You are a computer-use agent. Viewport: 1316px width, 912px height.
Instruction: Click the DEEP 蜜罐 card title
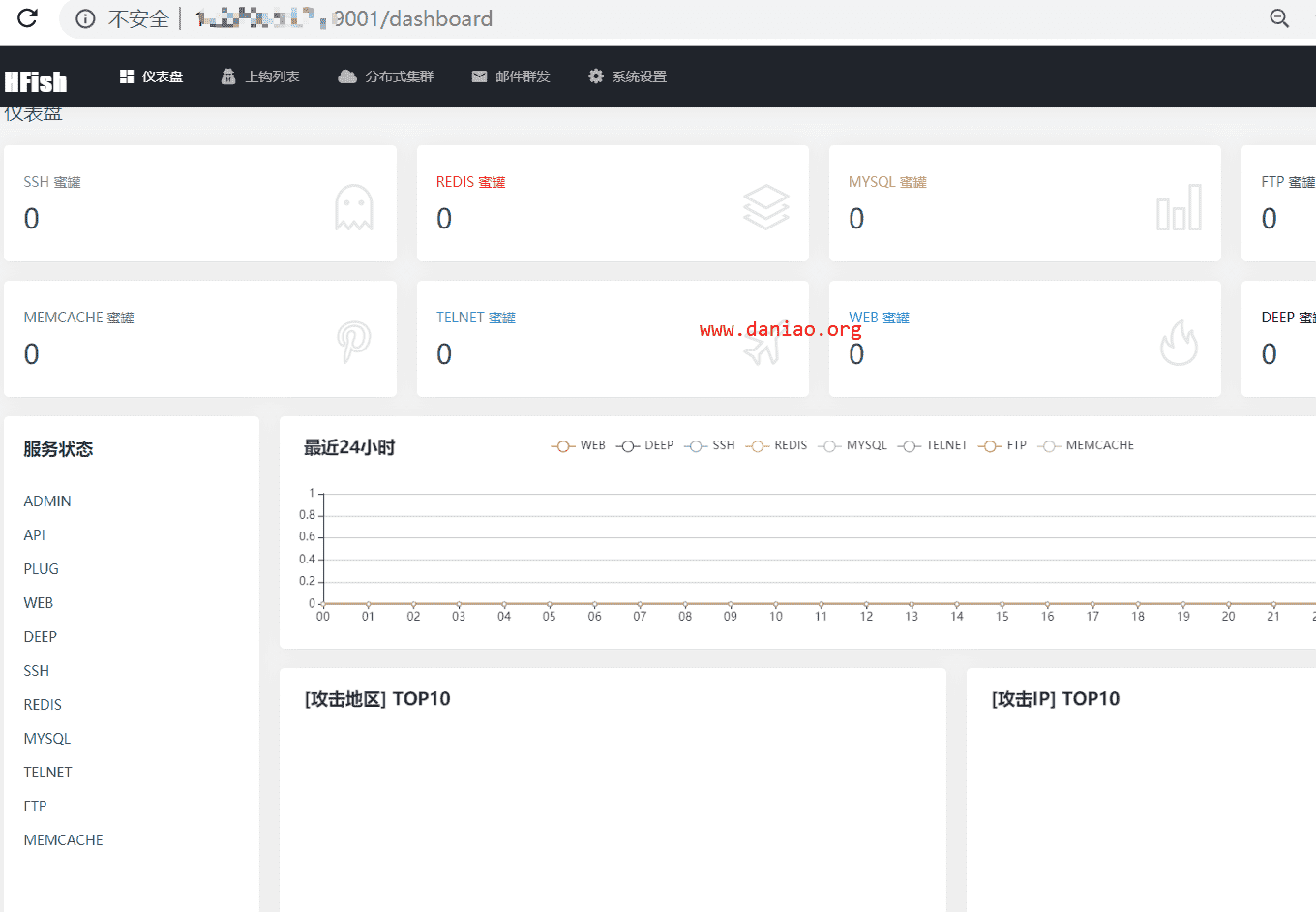click(1288, 318)
